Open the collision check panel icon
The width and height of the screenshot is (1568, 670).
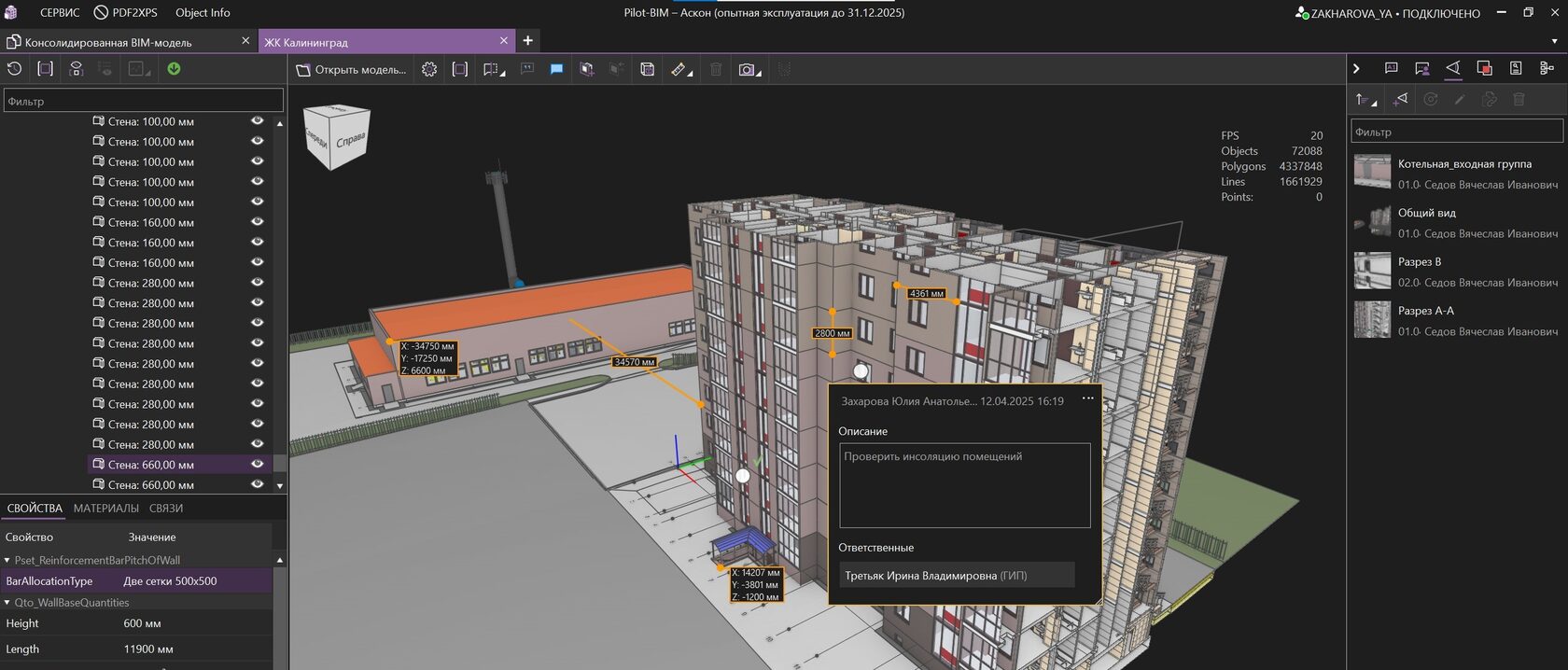pyautogui.click(x=1484, y=68)
